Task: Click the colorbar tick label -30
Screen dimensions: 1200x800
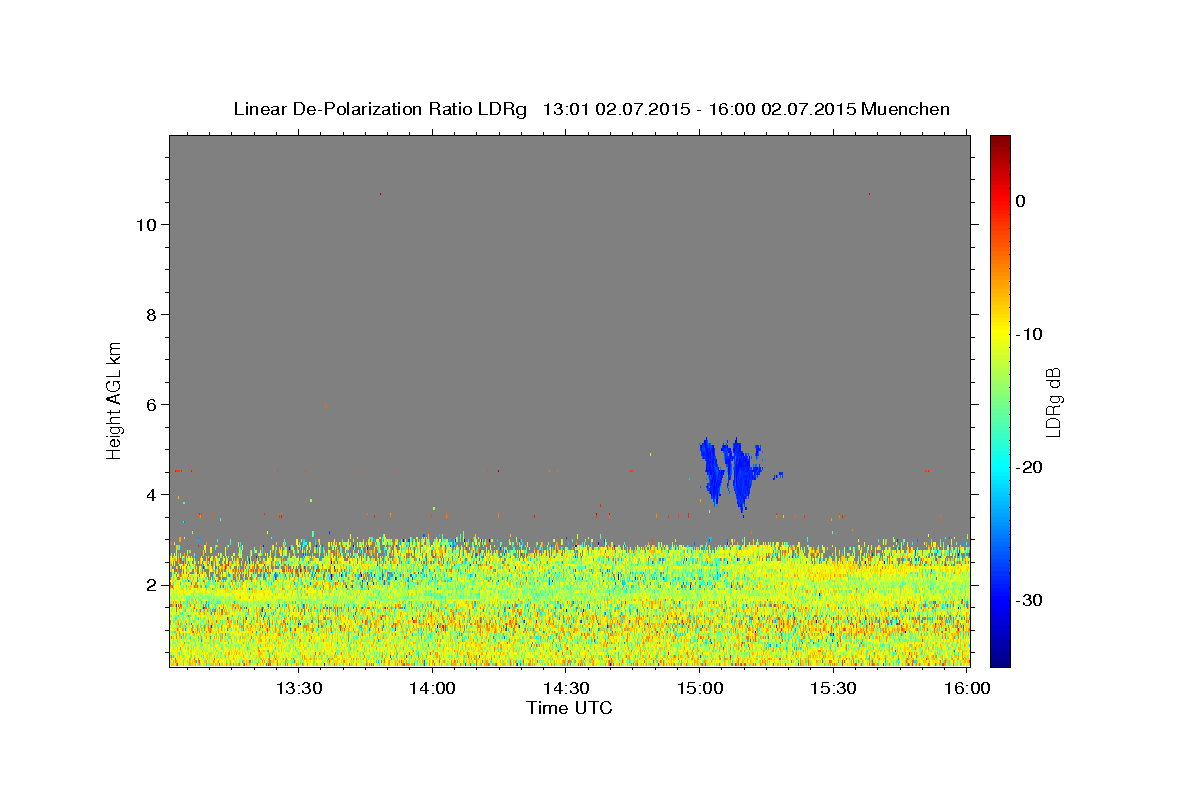Action: click(x=1029, y=600)
